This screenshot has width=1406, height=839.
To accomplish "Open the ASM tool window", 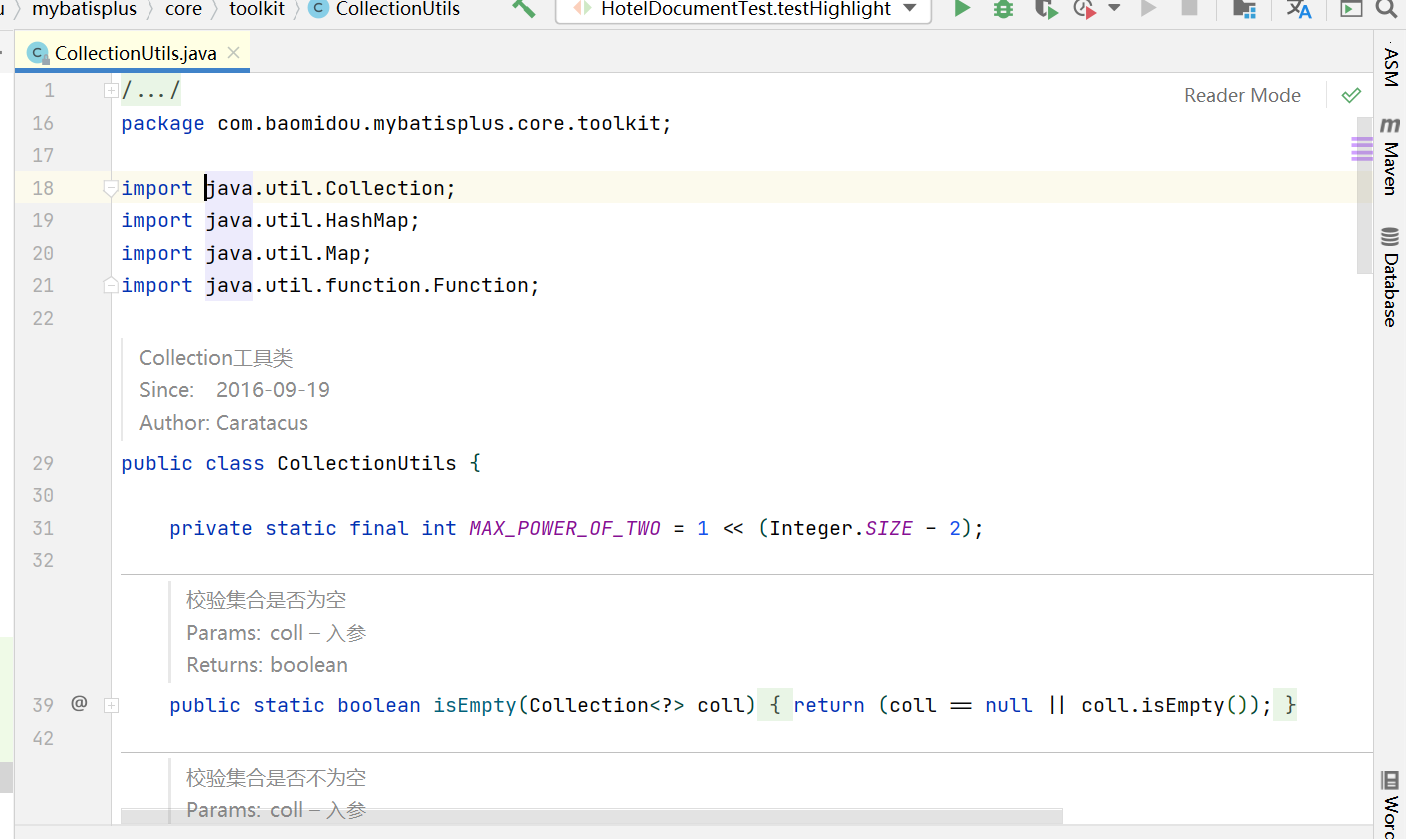I will pos(1391,67).
